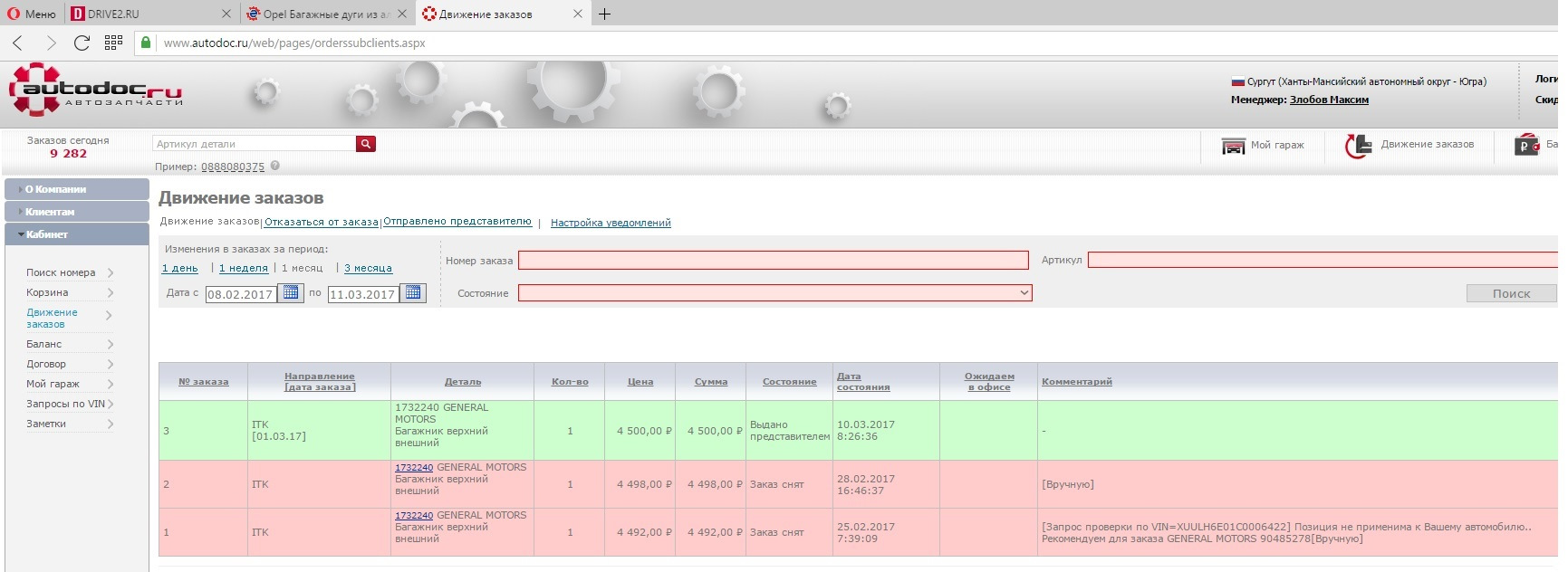This screenshot has width=1568, height=572.
Task: Open Движение заказов sidebar item
Action: pos(70,318)
